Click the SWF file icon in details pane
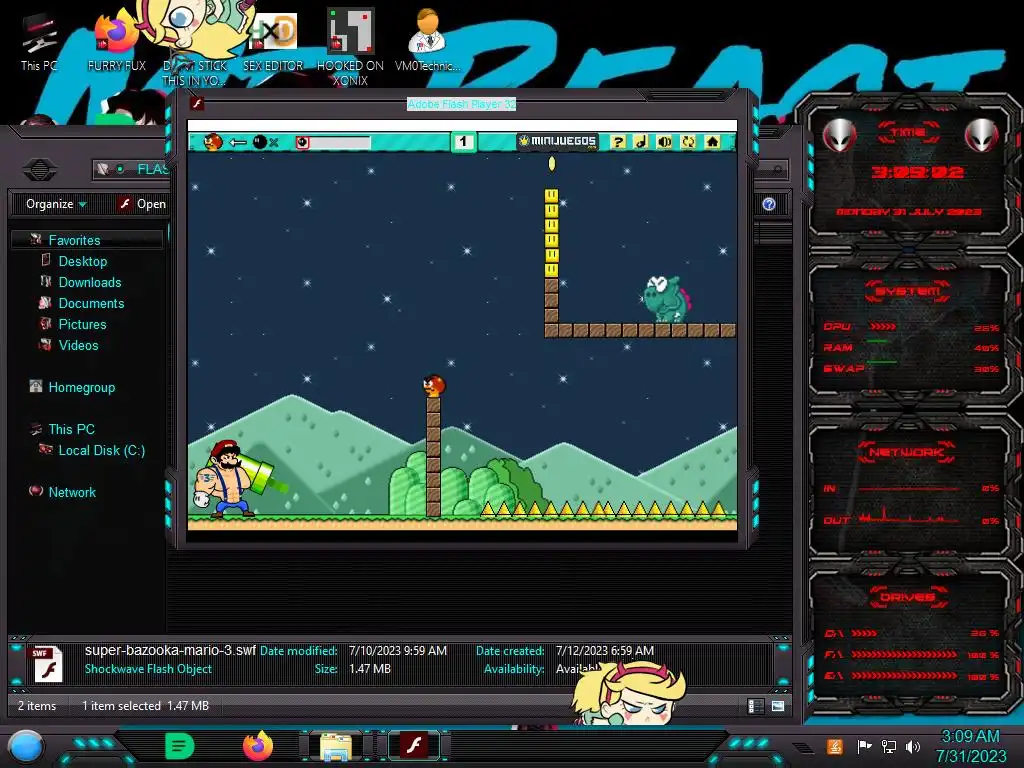The width and height of the screenshot is (1024, 768). [48, 664]
